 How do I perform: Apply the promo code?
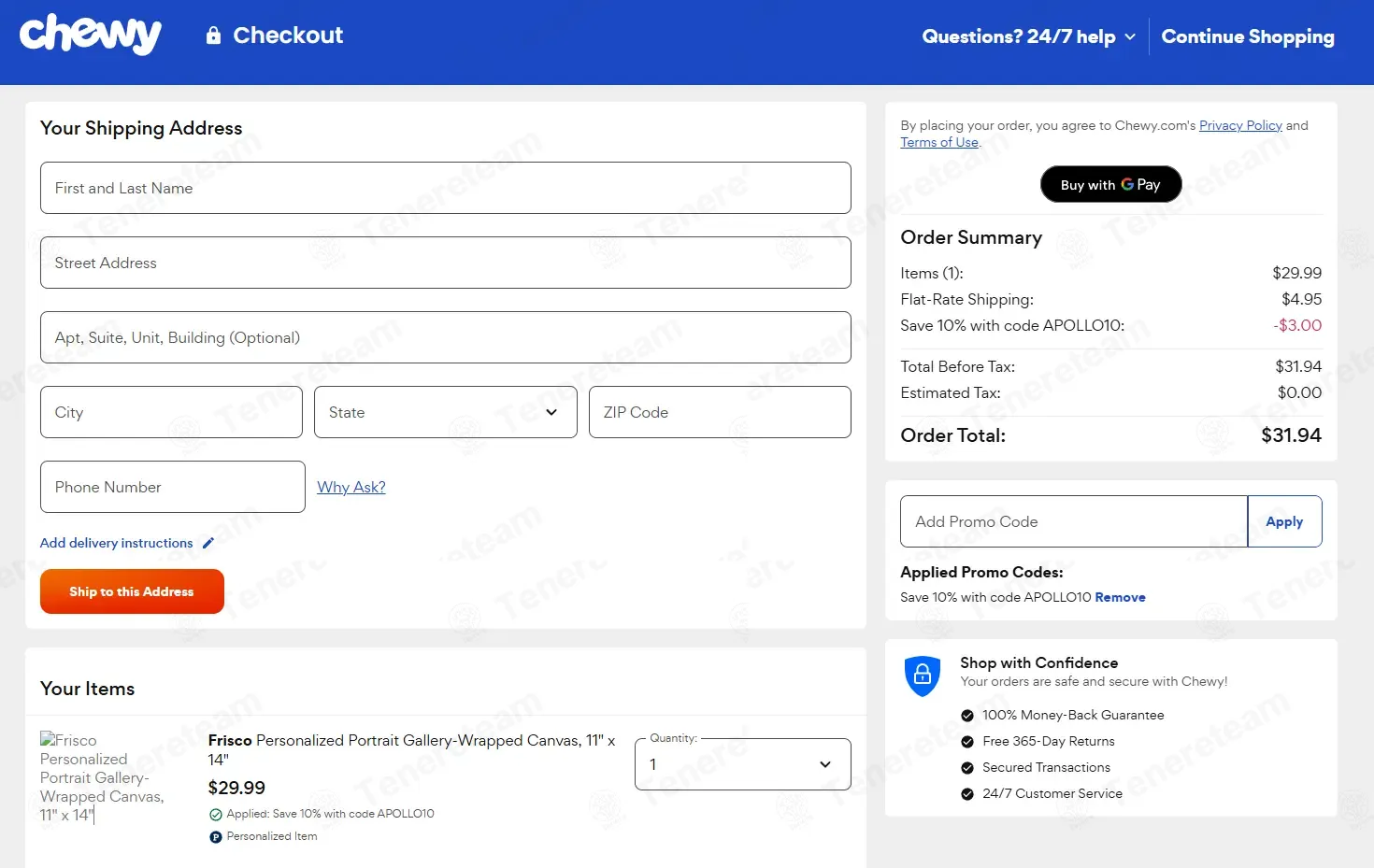pos(1284,521)
